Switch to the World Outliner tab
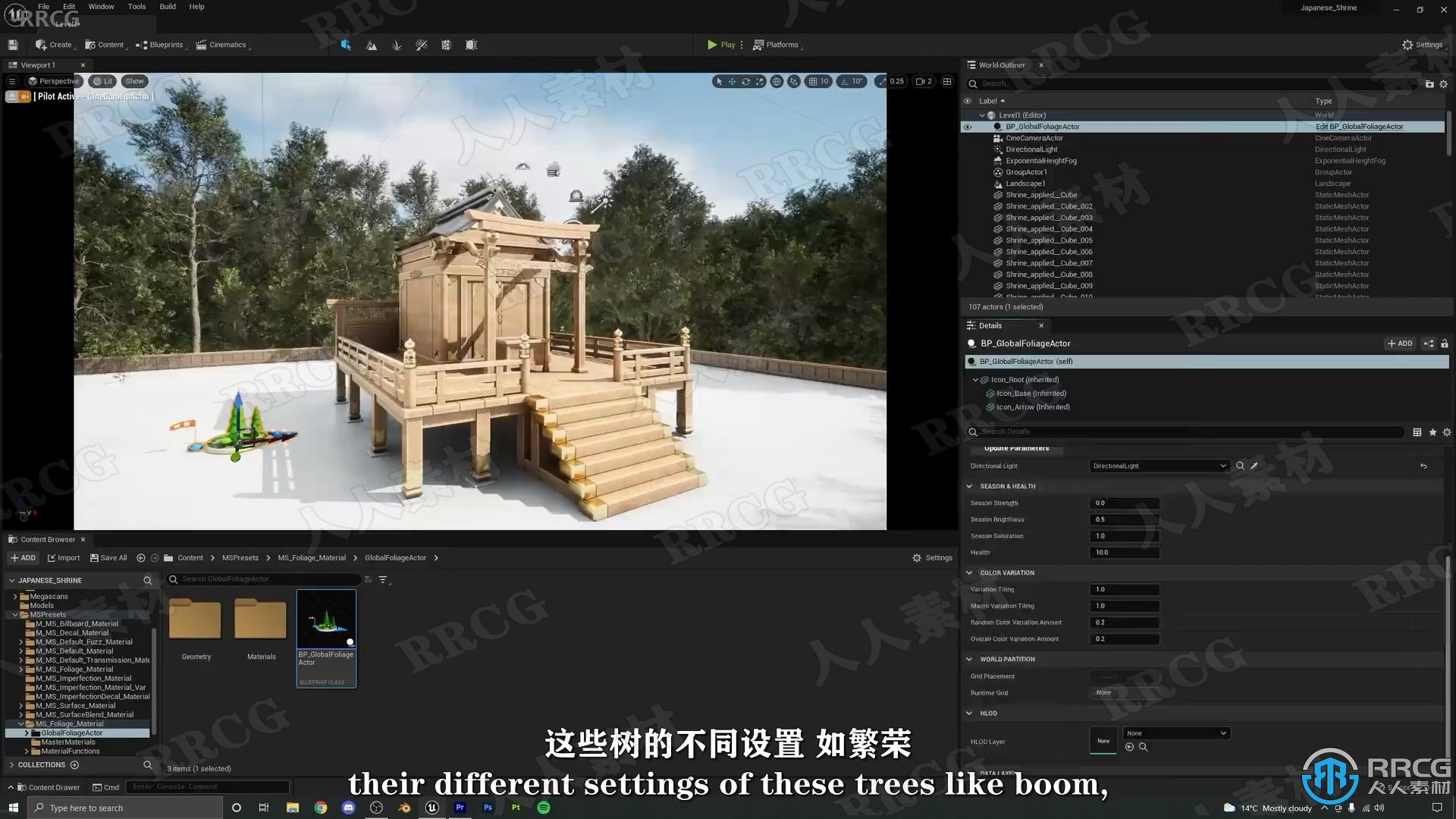The width and height of the screenshot is (1456, 819). (x=1001, y=65)
